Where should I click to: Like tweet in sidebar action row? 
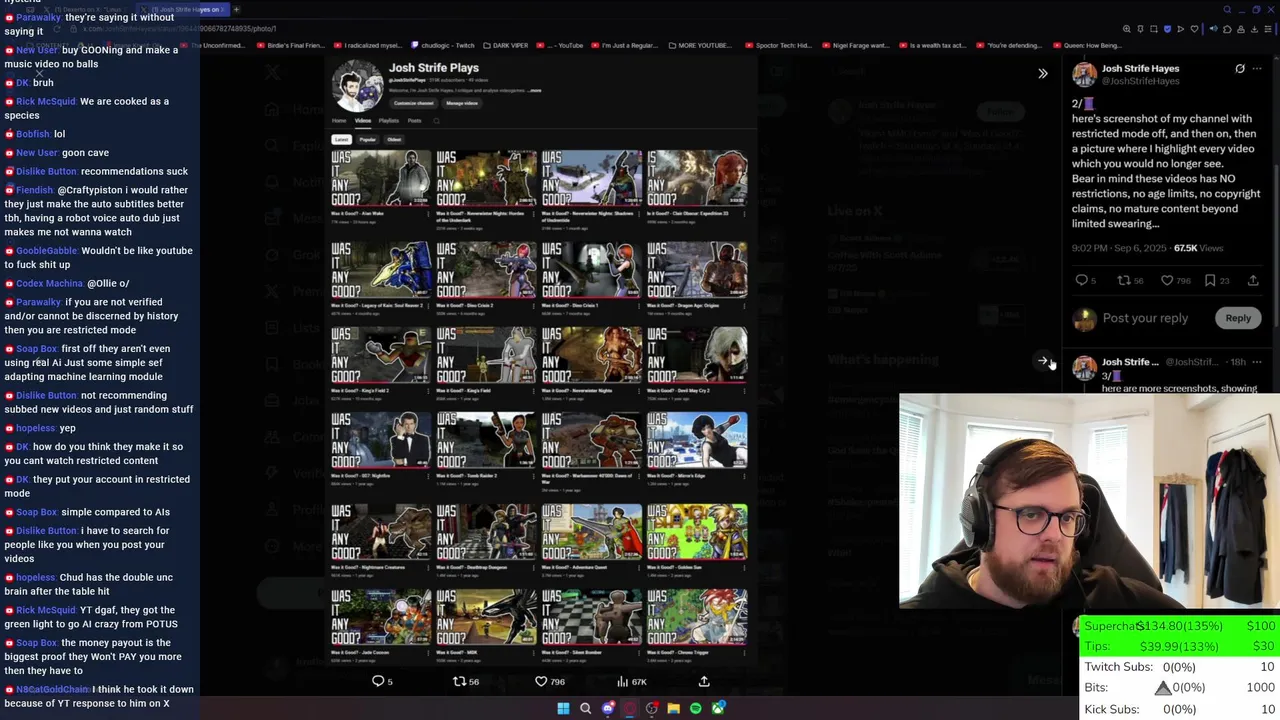tap(1166, 280)
